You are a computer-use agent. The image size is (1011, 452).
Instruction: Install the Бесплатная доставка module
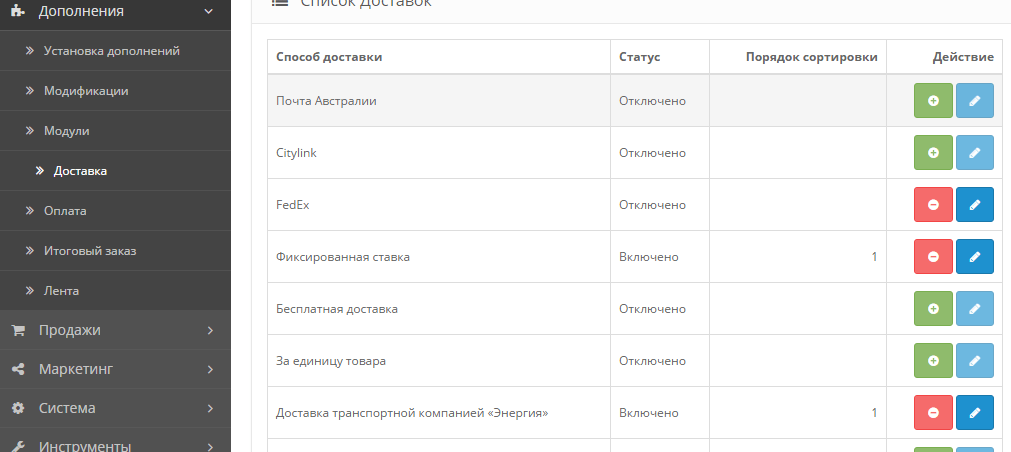point(933,309)
